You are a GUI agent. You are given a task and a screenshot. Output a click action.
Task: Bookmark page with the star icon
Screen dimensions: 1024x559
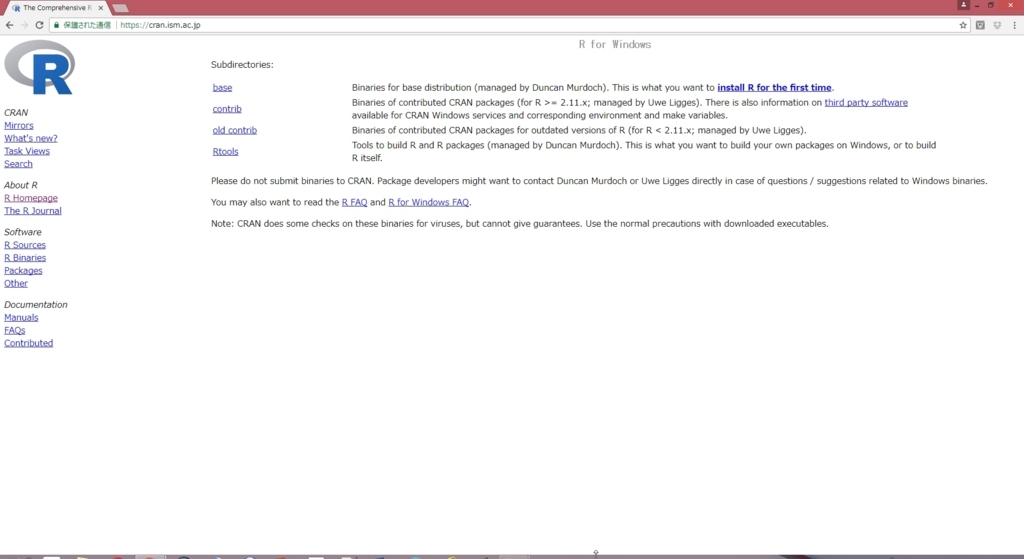coord(963,25)
